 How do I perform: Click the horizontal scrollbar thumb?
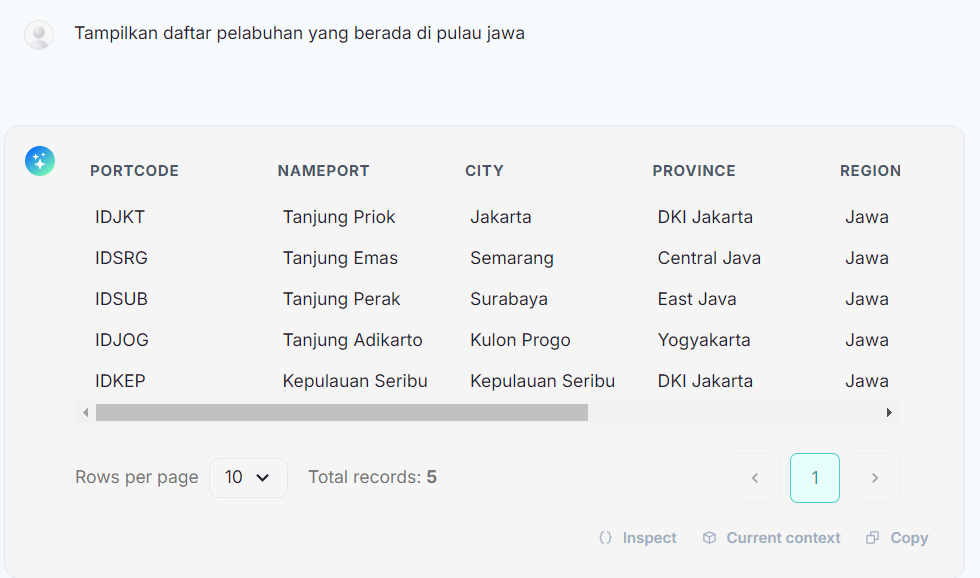click(341, 412)
